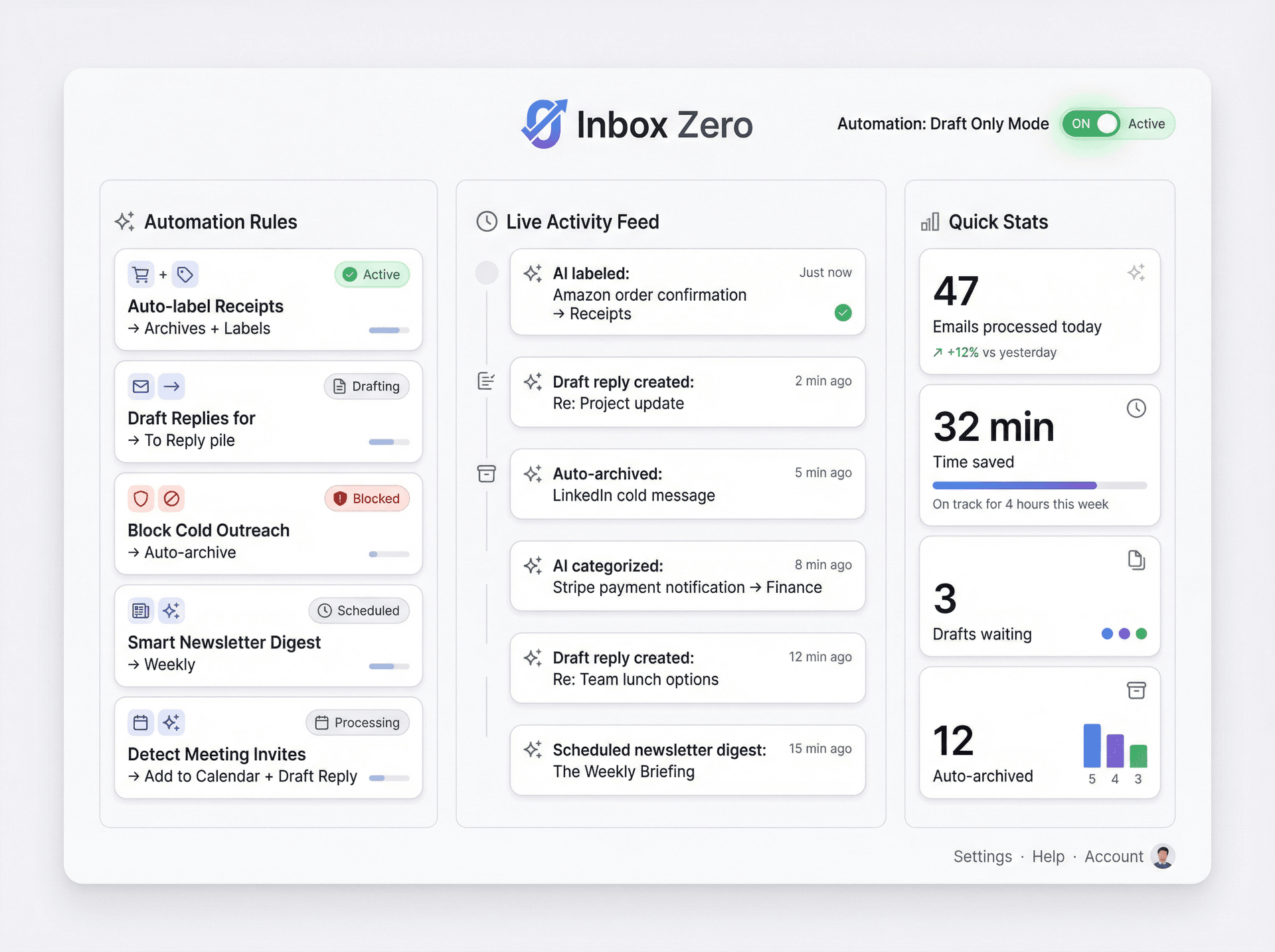Expand the Drafting status on Draft Replies rule
Screen dimensions: 1275x952
[x=366, y=386]
